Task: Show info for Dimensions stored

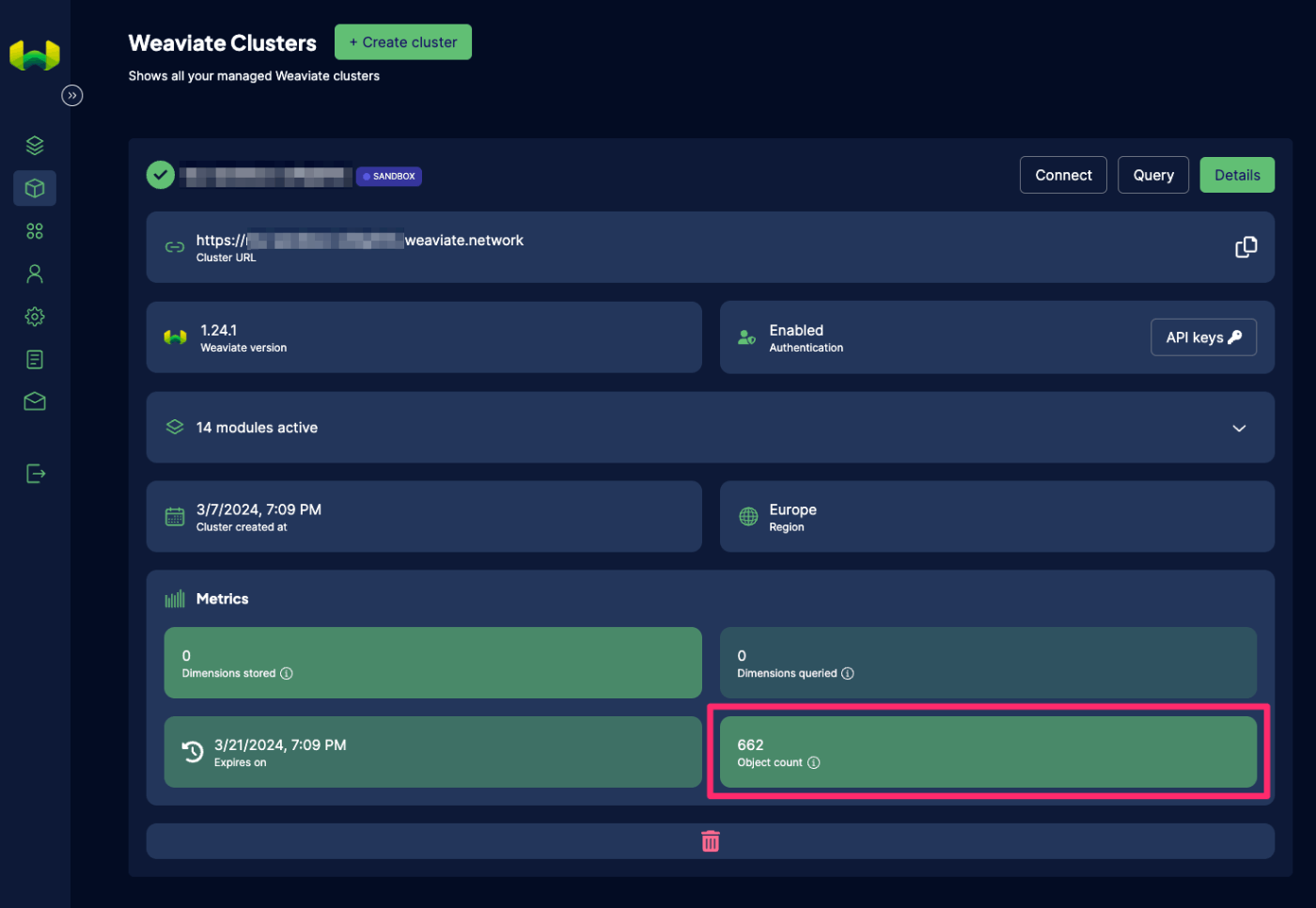Action: coord(287,673)
